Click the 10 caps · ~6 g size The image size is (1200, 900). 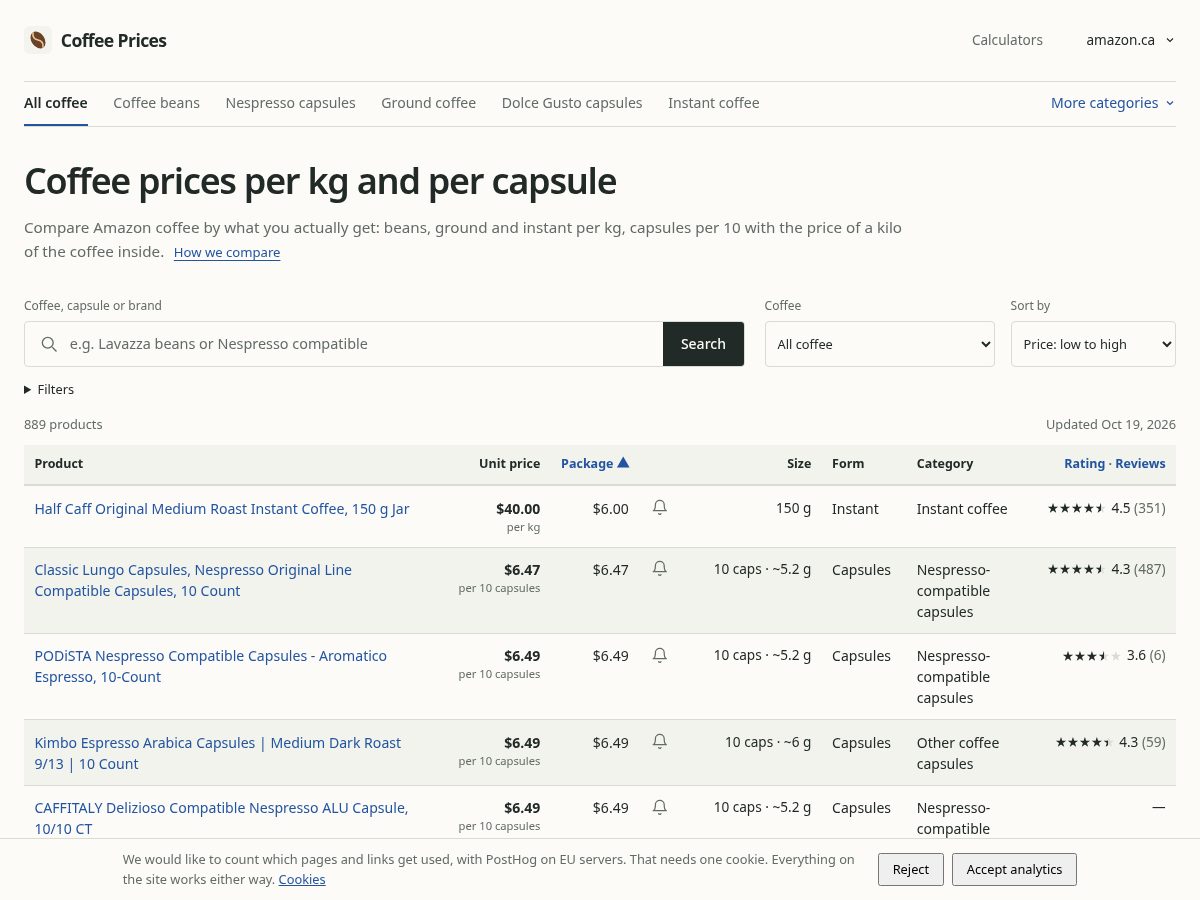[768, 742]
